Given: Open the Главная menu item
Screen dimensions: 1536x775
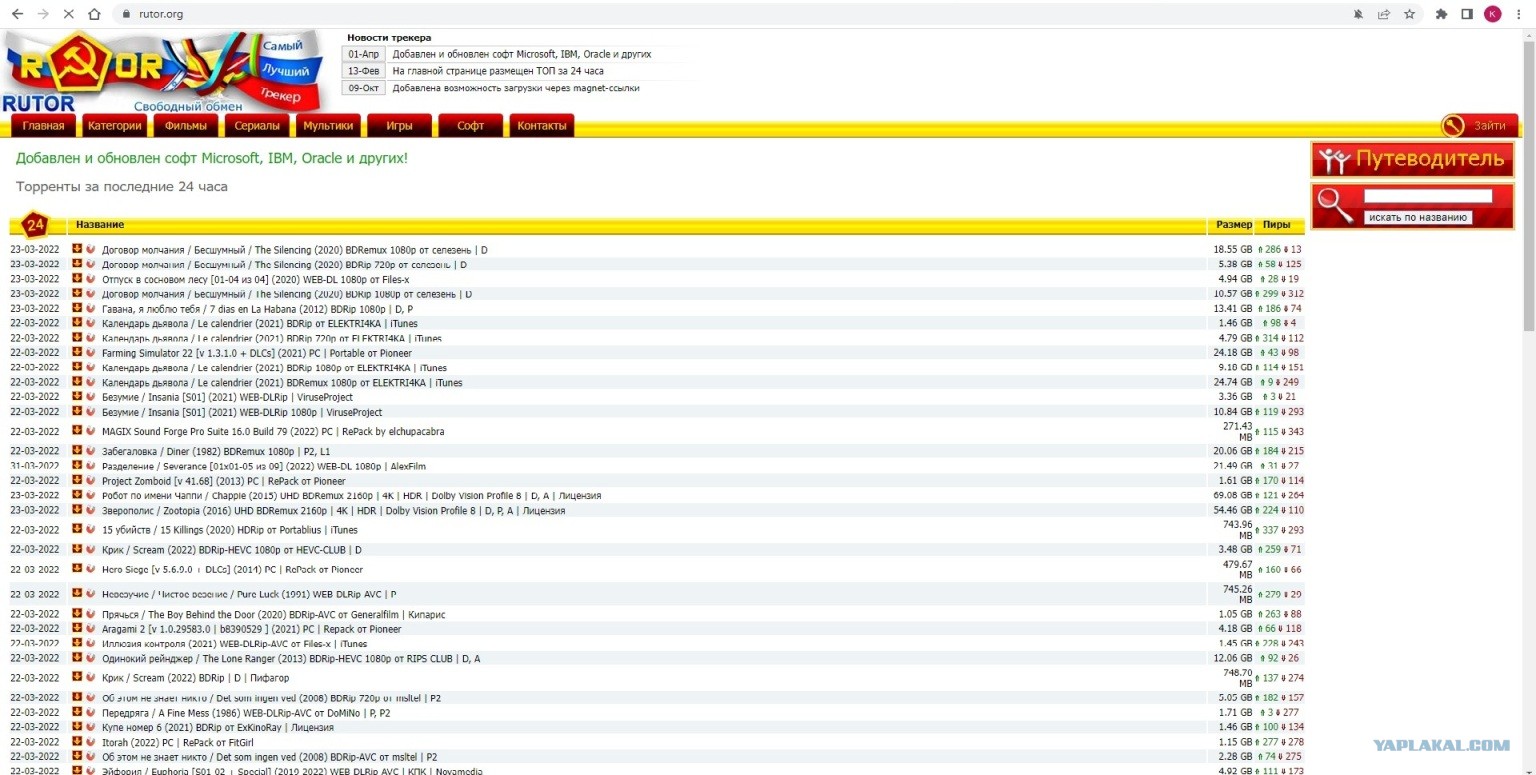Looking at the screenshot, I should pyautogui.click(x=43, y=126).
